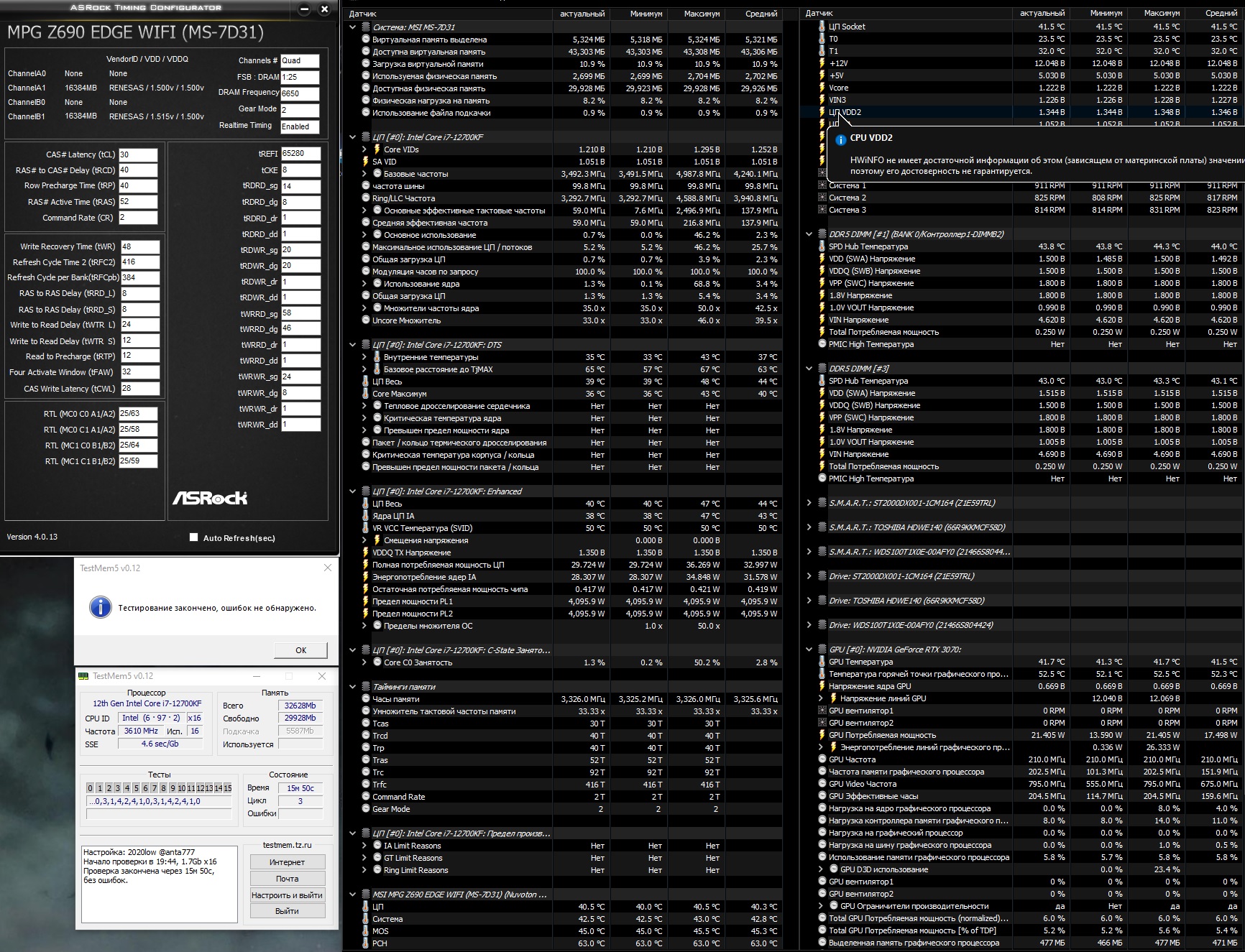Screen dimensions: 1245x952
Task: Click the thermometer icon beside ЦП Socket
Action: 822,27
